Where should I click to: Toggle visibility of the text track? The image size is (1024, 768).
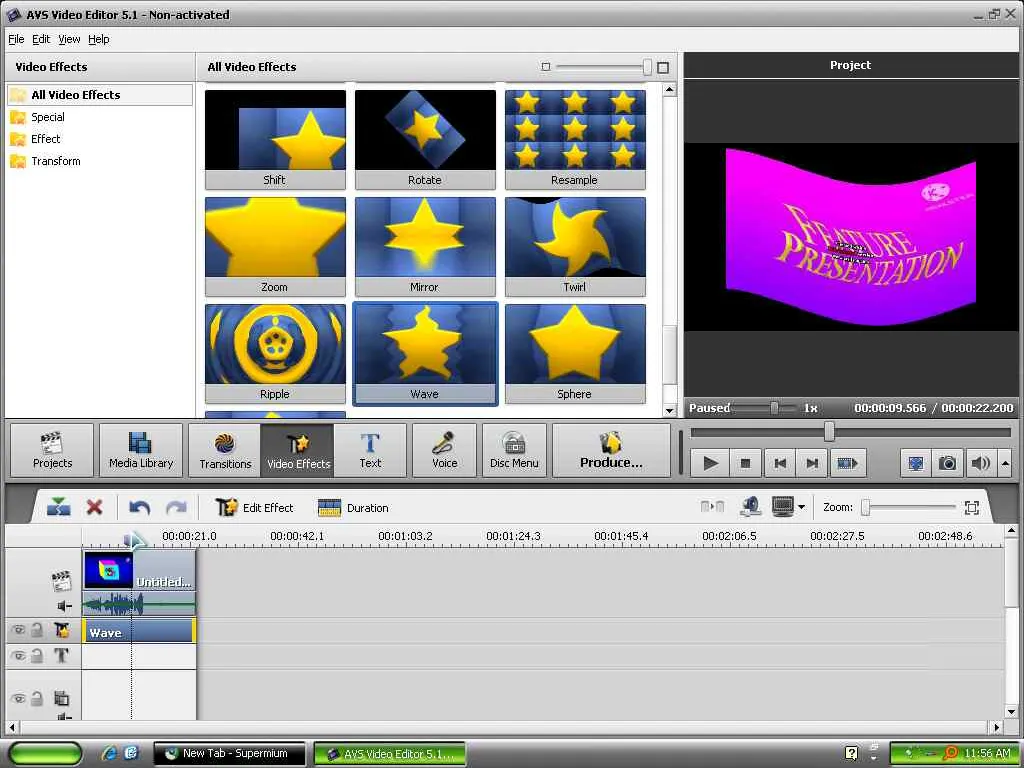[x=18, y=655]
